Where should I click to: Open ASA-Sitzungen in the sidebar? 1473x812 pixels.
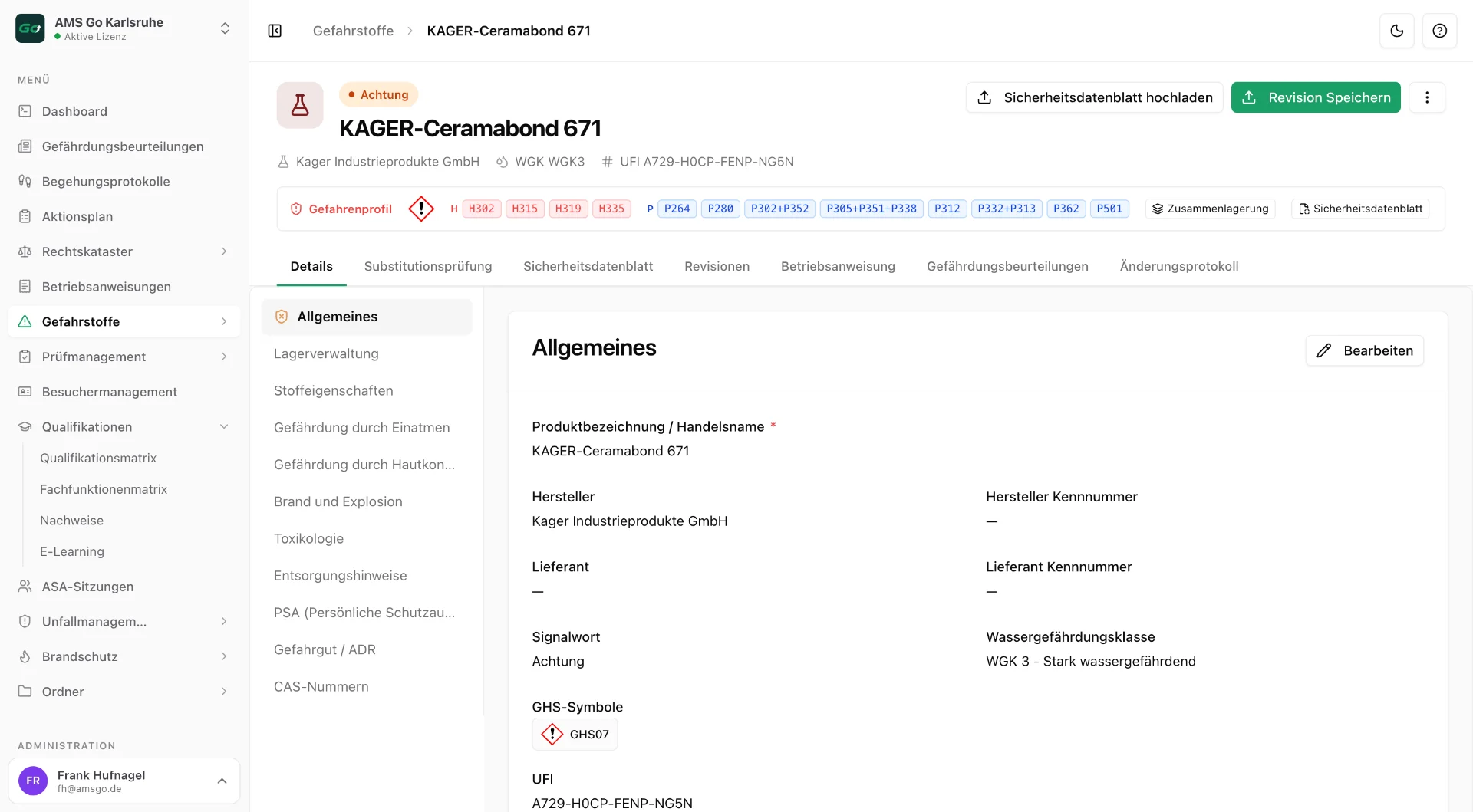(124, 587)
